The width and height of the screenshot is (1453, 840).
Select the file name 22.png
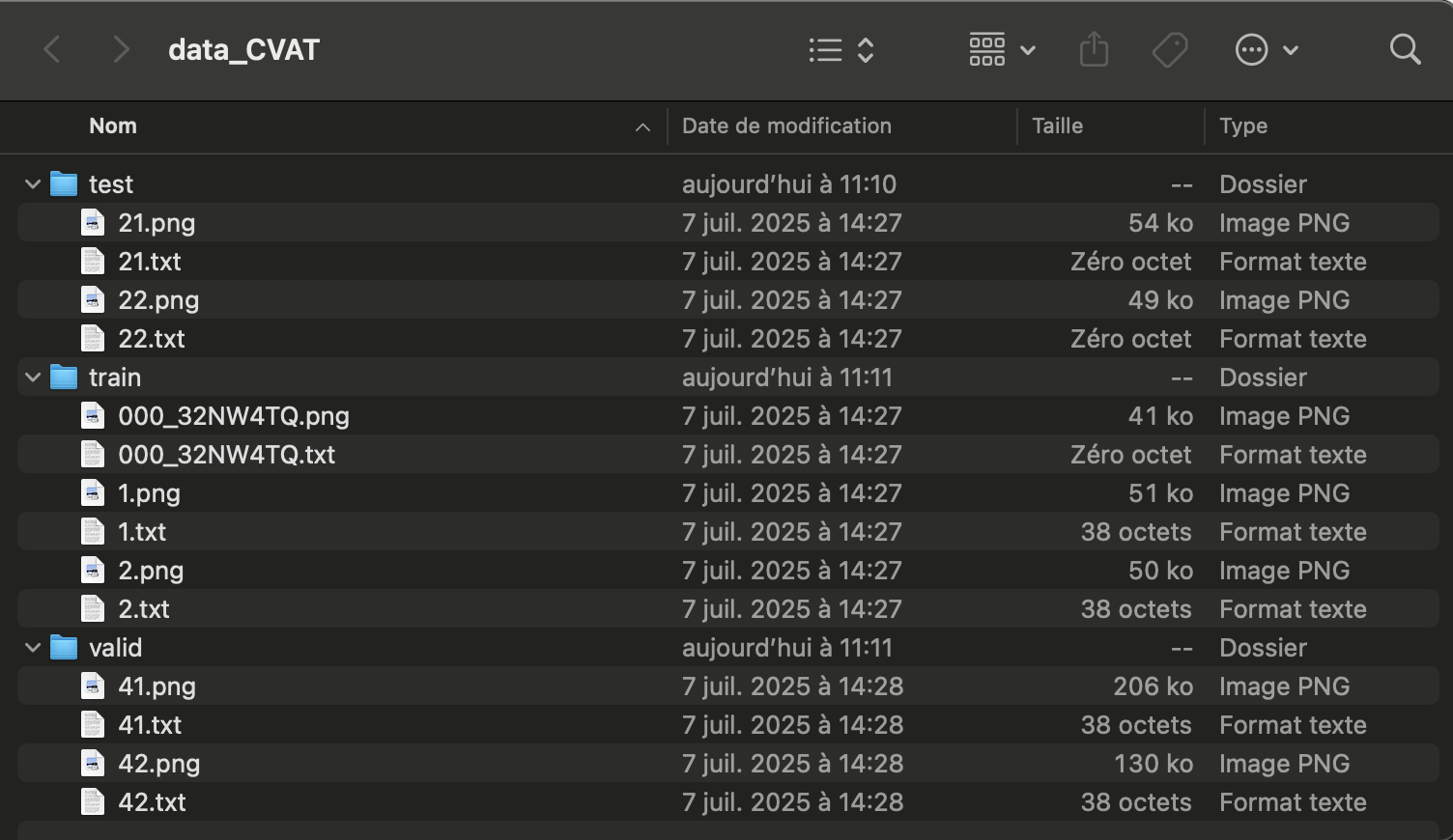pyautogui.click(x=158, y=300)
